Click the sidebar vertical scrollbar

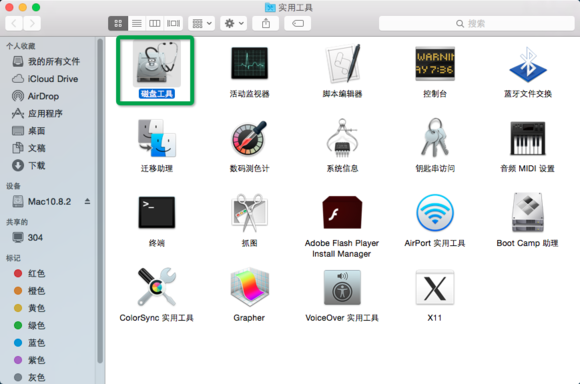click(x=100, y=201)
